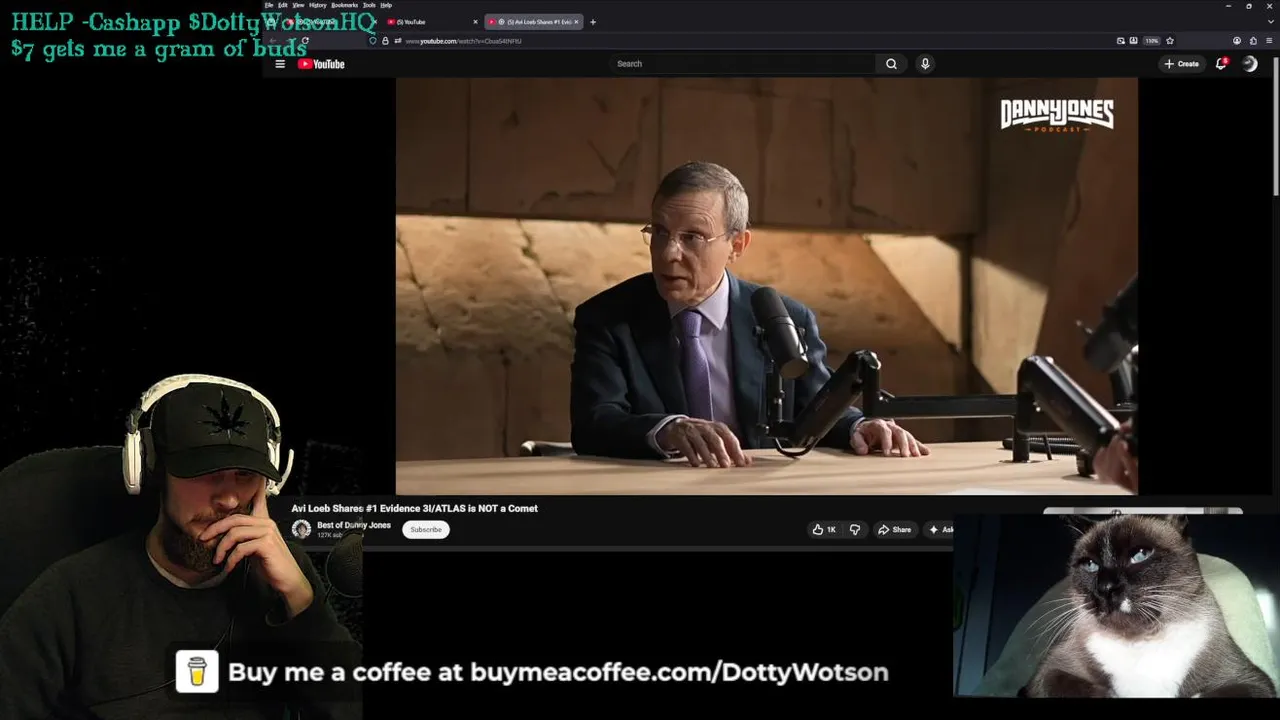Open the Bookmarks menu

344,5
